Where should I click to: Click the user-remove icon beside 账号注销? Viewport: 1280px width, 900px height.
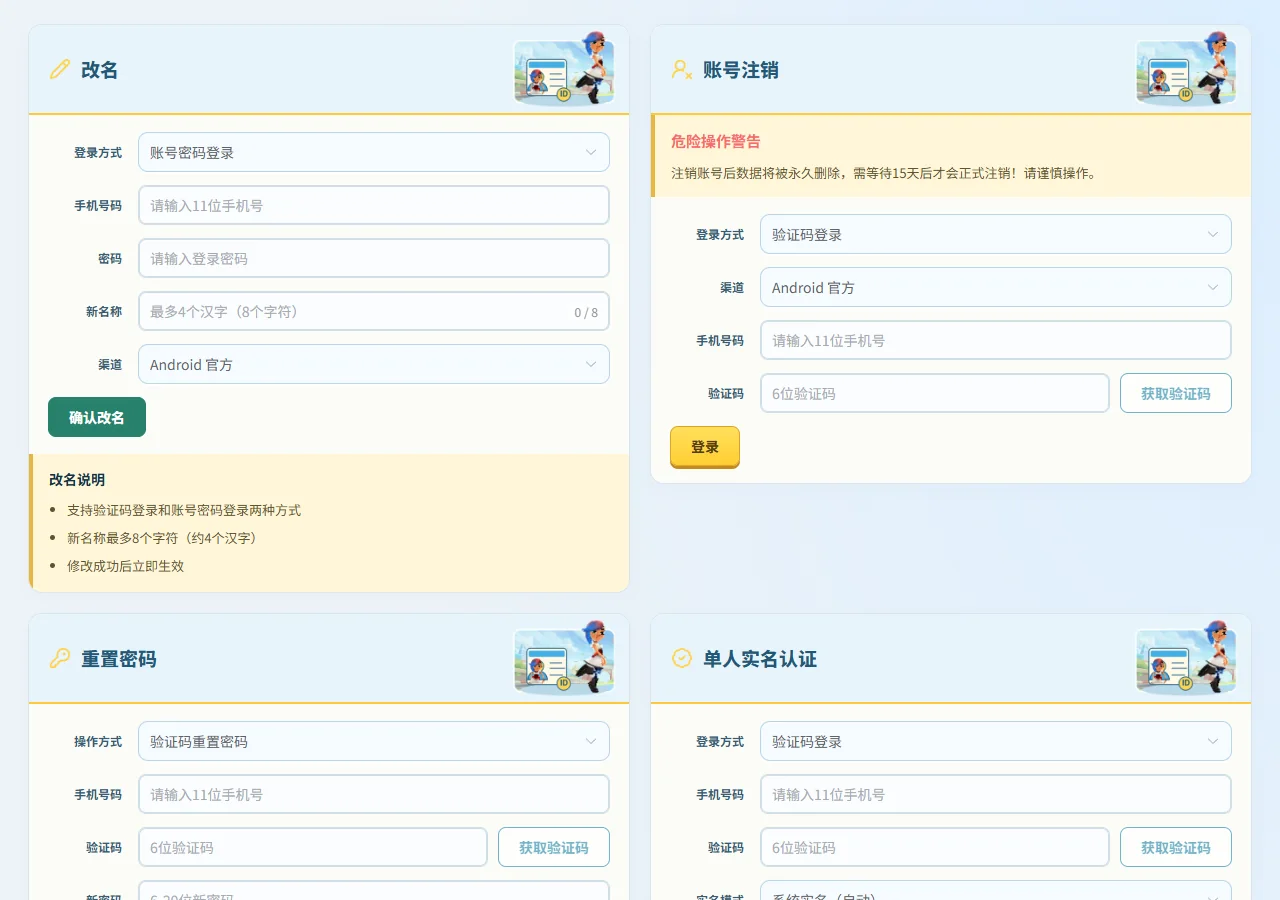682,69
